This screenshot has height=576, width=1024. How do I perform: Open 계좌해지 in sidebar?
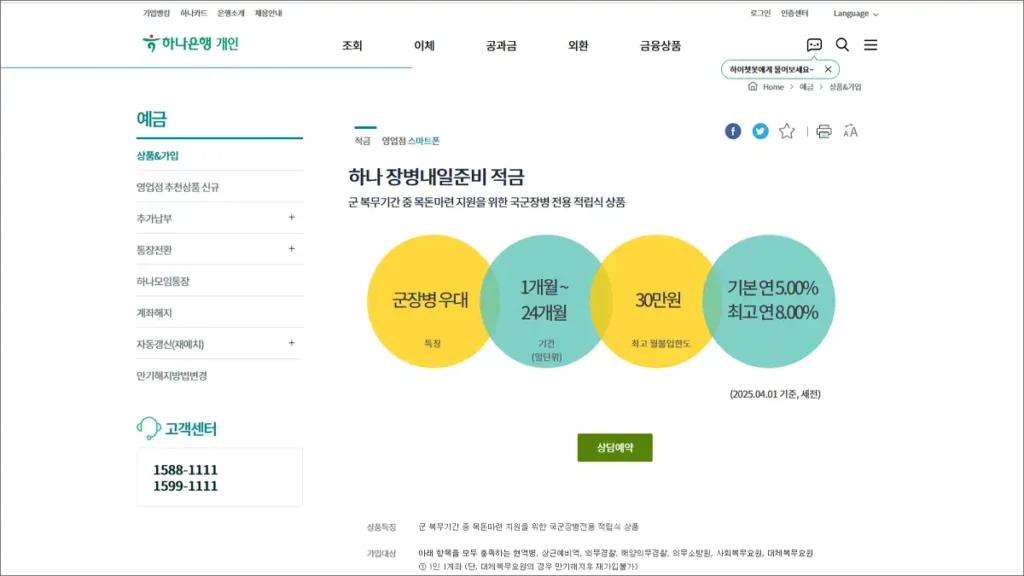[154, 312]
